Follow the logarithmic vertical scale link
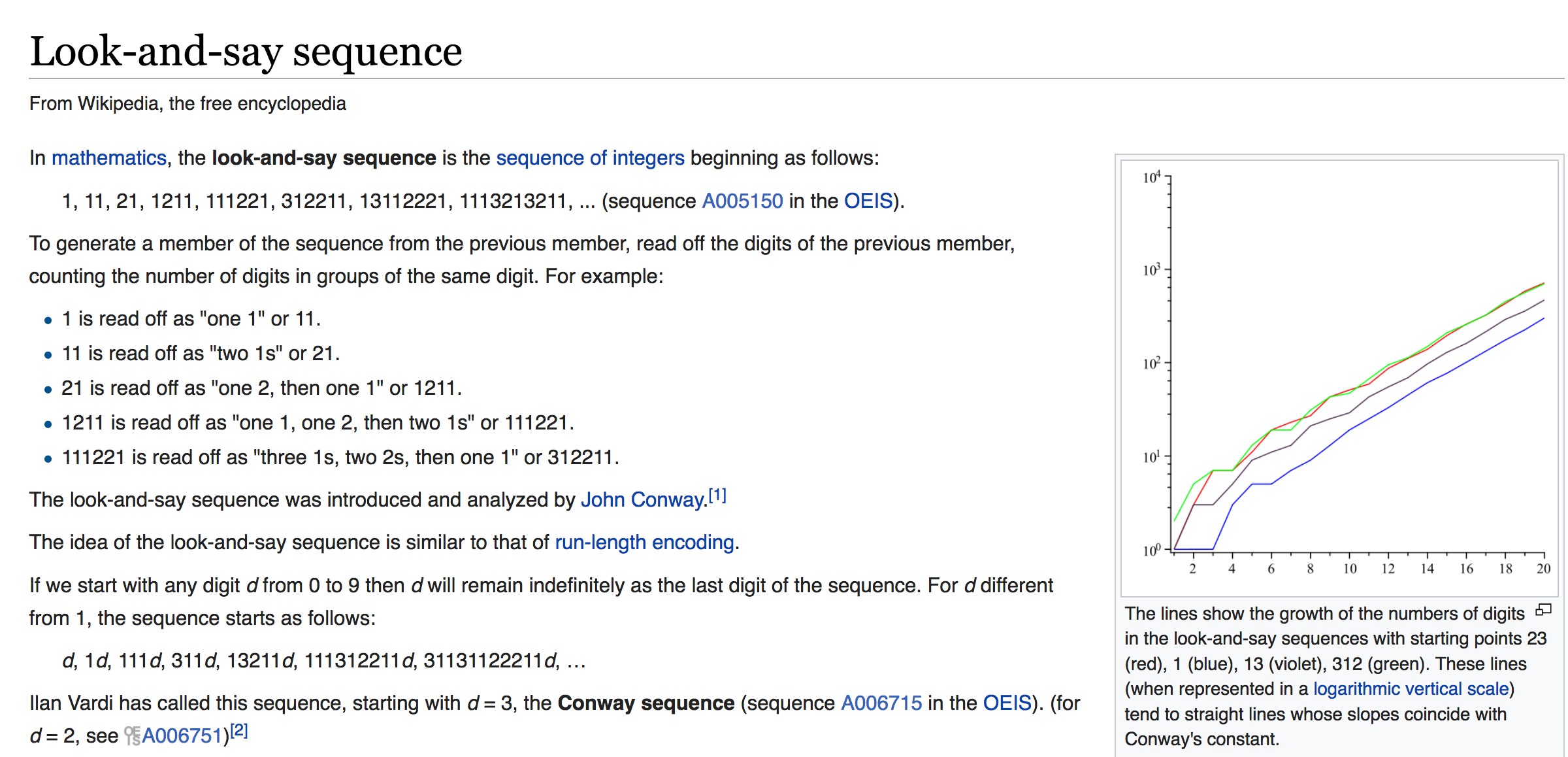 tap(1411, 689)
